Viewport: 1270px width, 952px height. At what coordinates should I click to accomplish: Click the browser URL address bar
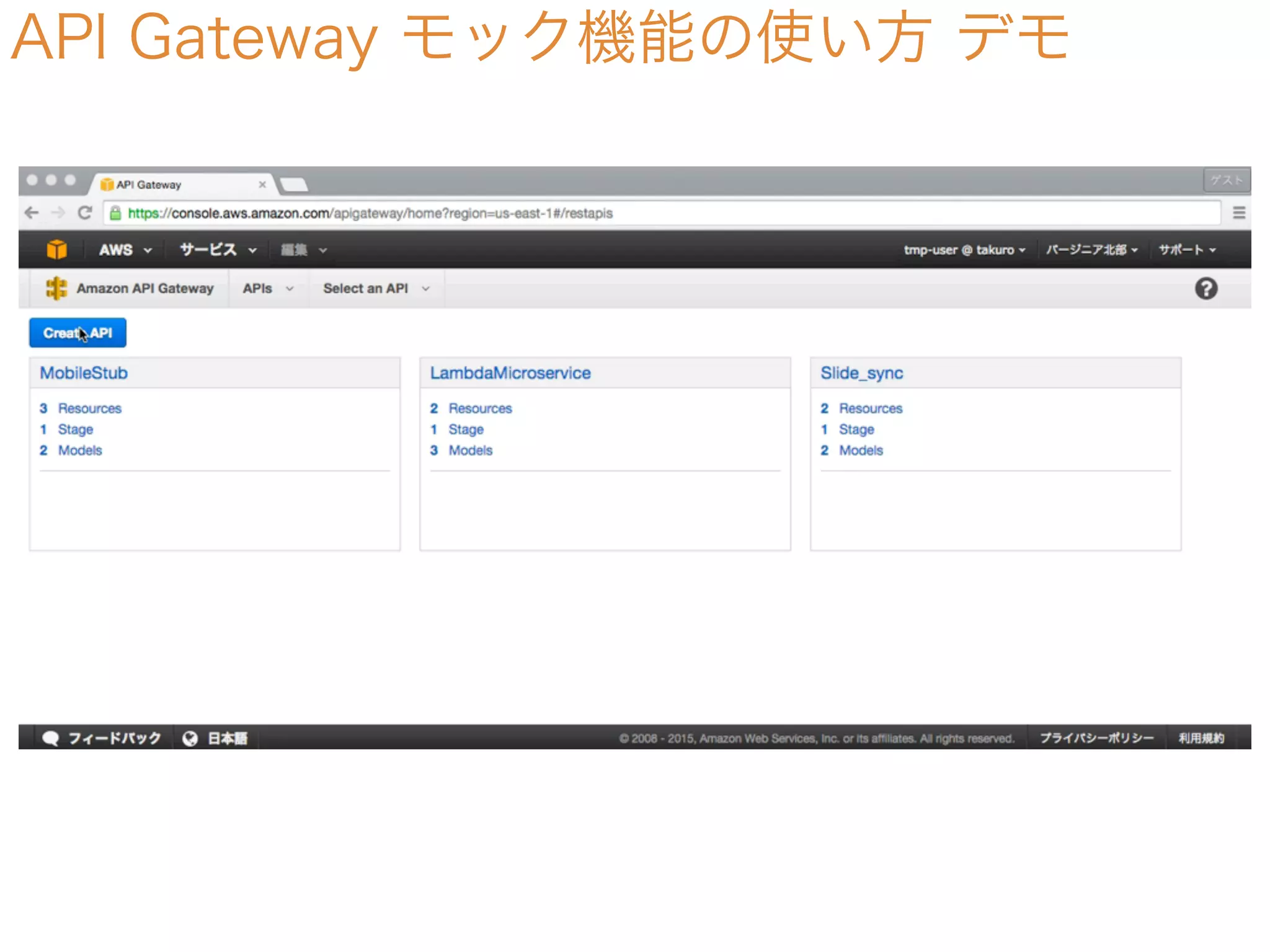tap(662, 213)
